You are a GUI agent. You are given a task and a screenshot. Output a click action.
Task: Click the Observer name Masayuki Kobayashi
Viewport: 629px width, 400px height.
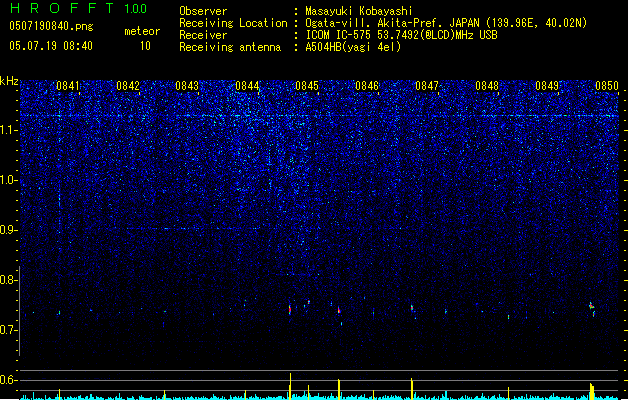pyautogui.click(x=359, y=11)
